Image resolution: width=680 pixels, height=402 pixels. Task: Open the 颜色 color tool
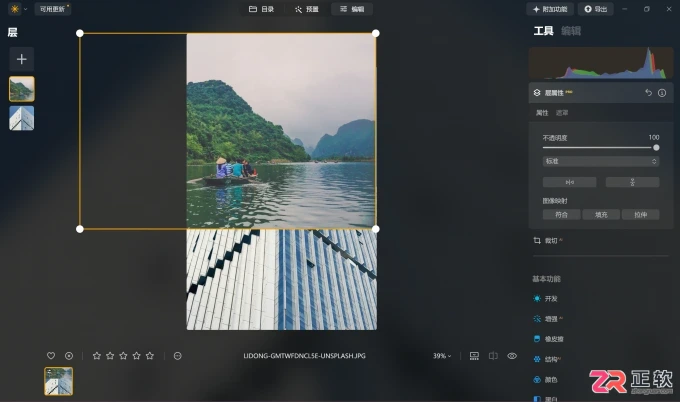pos(546,379)
